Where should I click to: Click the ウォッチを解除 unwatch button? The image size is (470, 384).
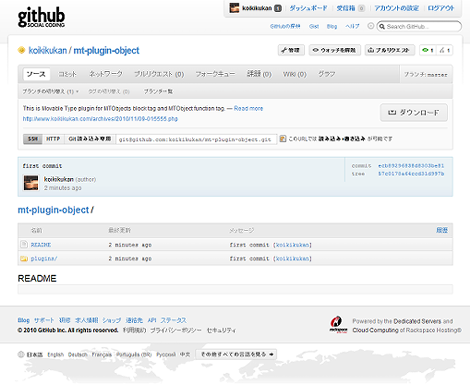[x=335, y=50]
